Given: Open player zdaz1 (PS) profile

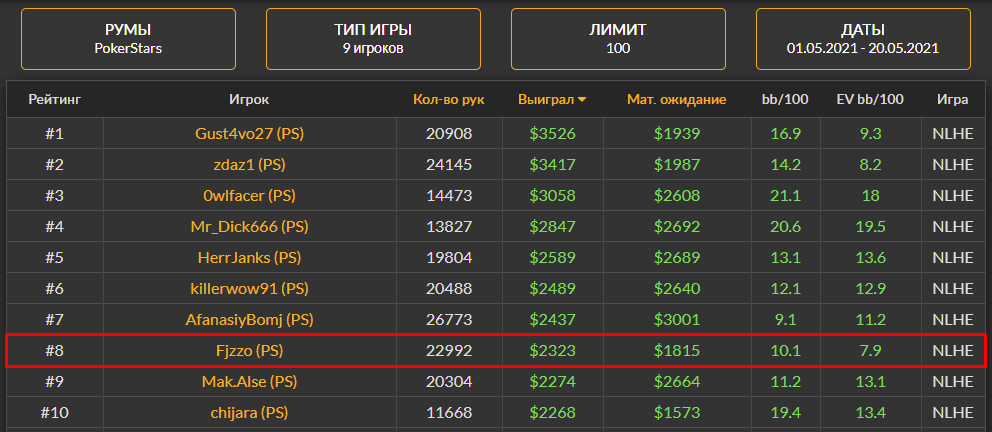Looking at the screenshot, I should point(249,164).
